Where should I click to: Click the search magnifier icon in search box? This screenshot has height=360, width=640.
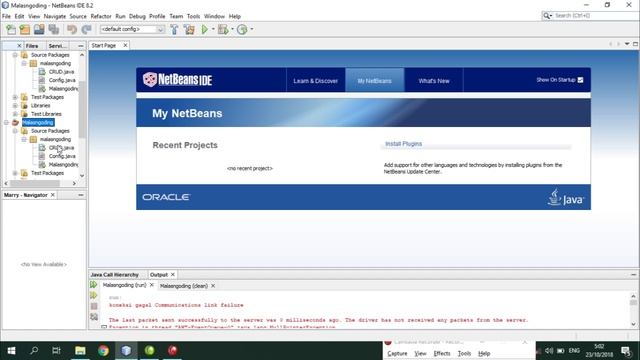click(x=547, y=16)
